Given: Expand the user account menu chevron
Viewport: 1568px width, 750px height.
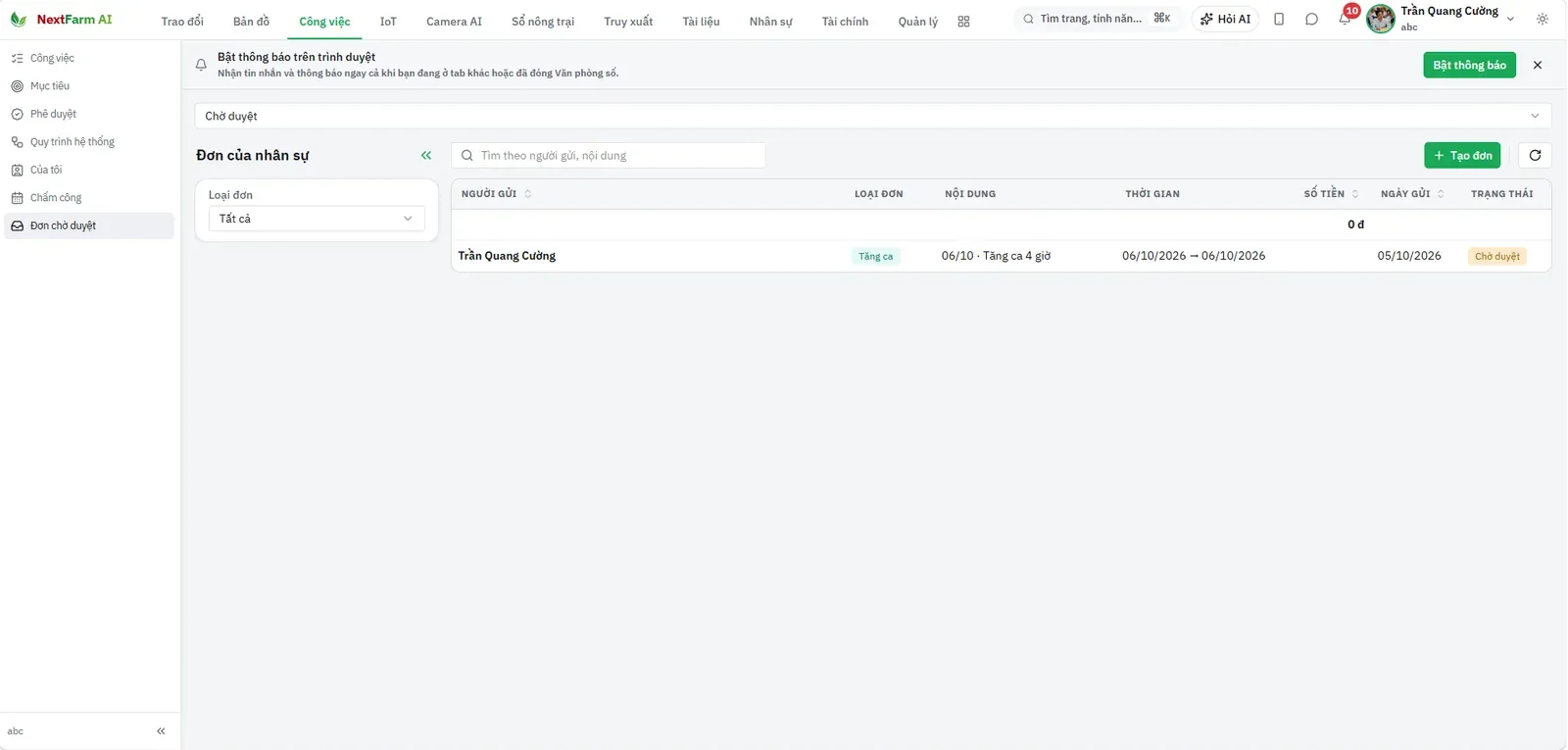Looking at the screenshot, I should tap(1510, 20).
